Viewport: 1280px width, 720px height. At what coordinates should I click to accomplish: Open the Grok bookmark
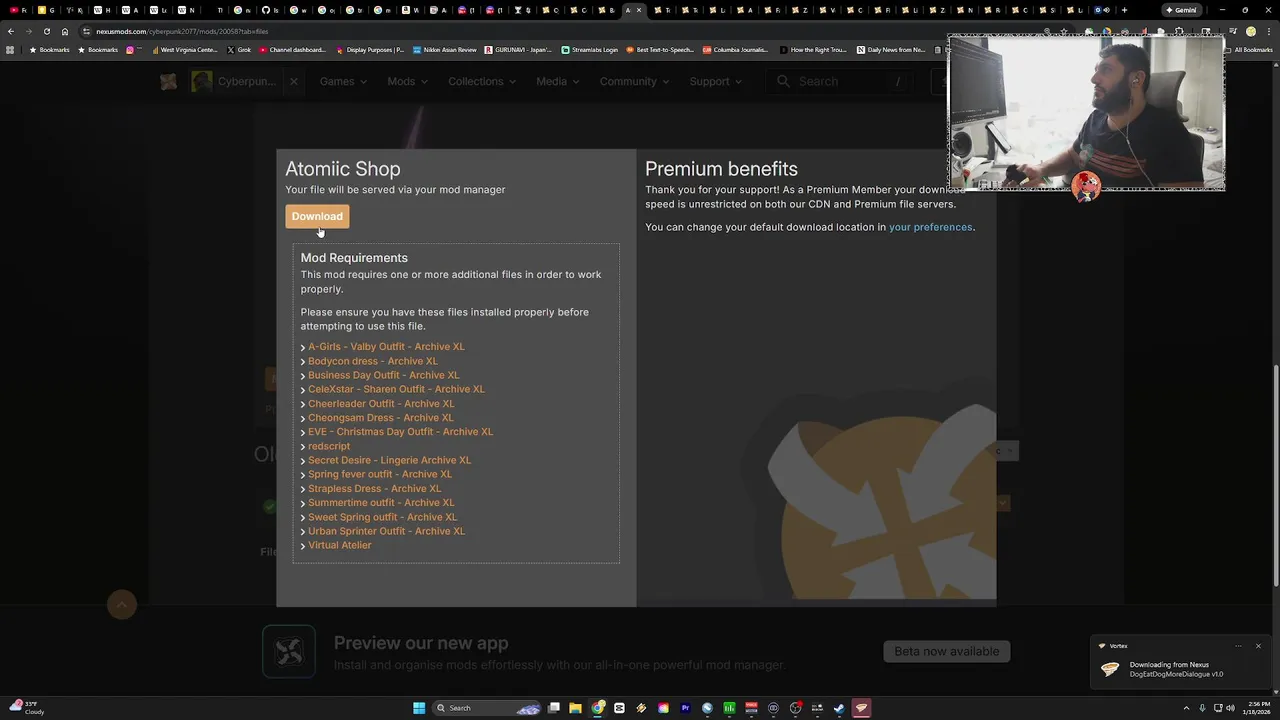pyautogui.click(x=239, y=49)
